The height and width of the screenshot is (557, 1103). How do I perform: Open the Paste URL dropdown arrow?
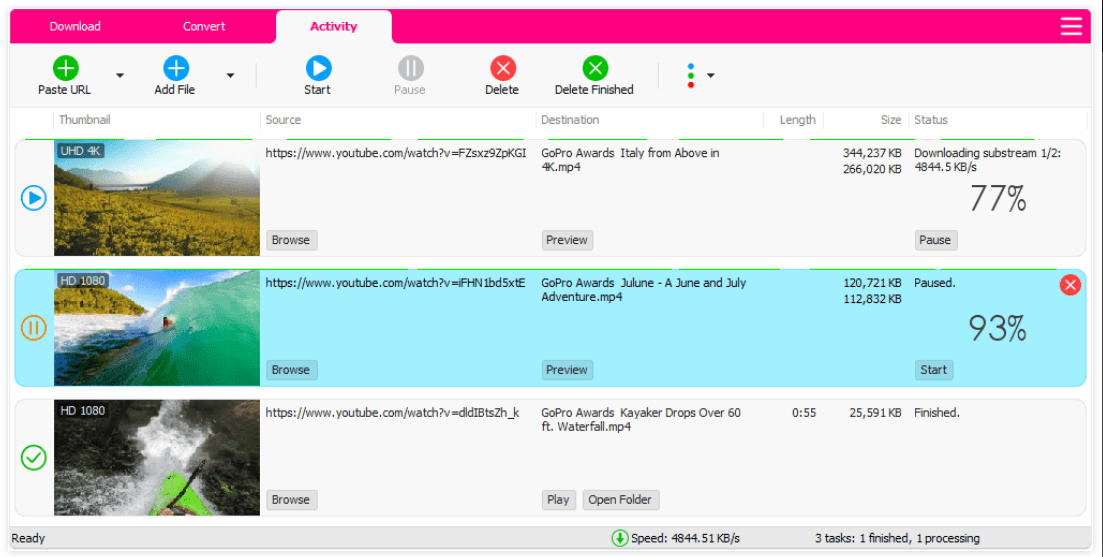click(120, 75)
